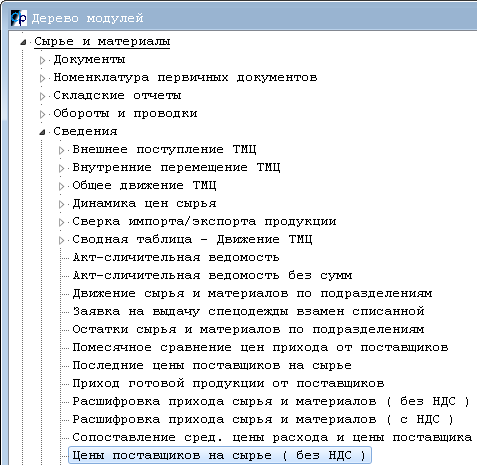Collapse the Сведения node

point(42,132)
